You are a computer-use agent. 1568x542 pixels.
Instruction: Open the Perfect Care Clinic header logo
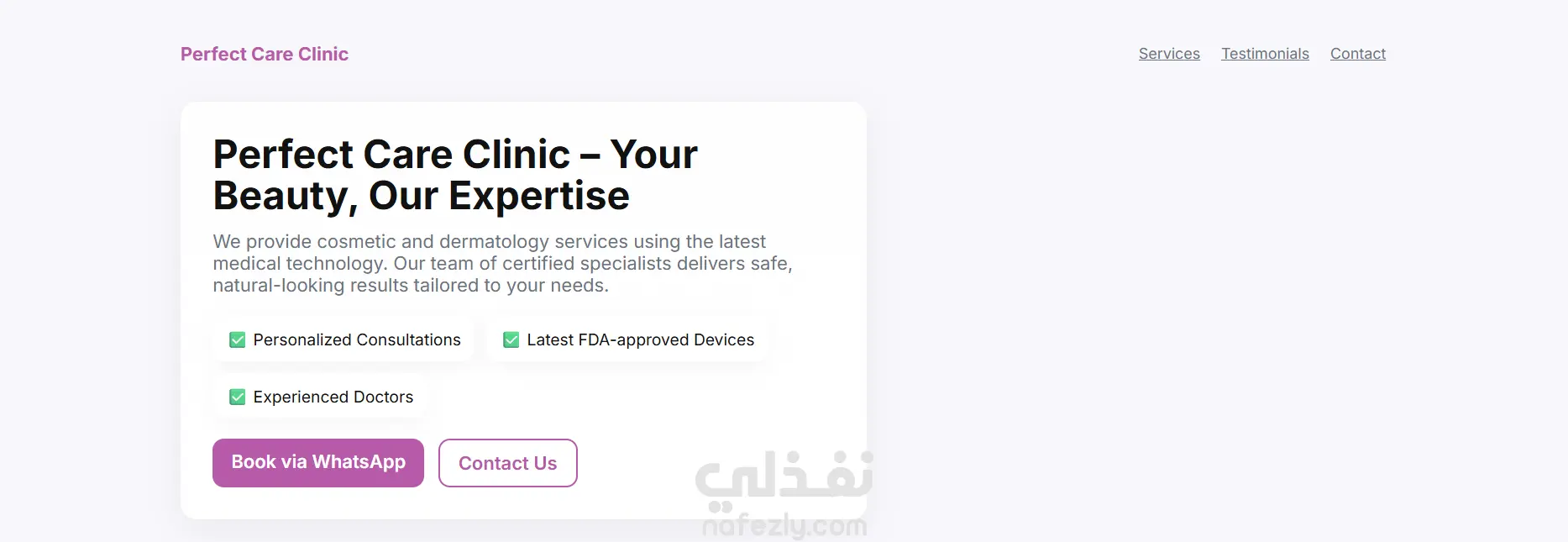point(264,54)
